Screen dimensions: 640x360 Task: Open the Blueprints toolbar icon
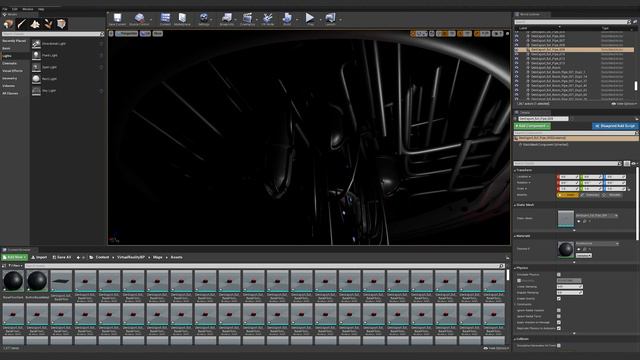[x=227, y=19]
